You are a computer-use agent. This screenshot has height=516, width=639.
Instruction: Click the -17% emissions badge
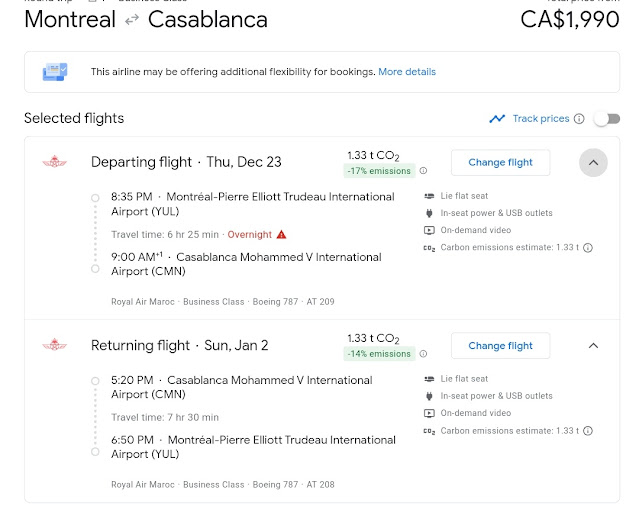pyautogui.click(x=381, y=171)
